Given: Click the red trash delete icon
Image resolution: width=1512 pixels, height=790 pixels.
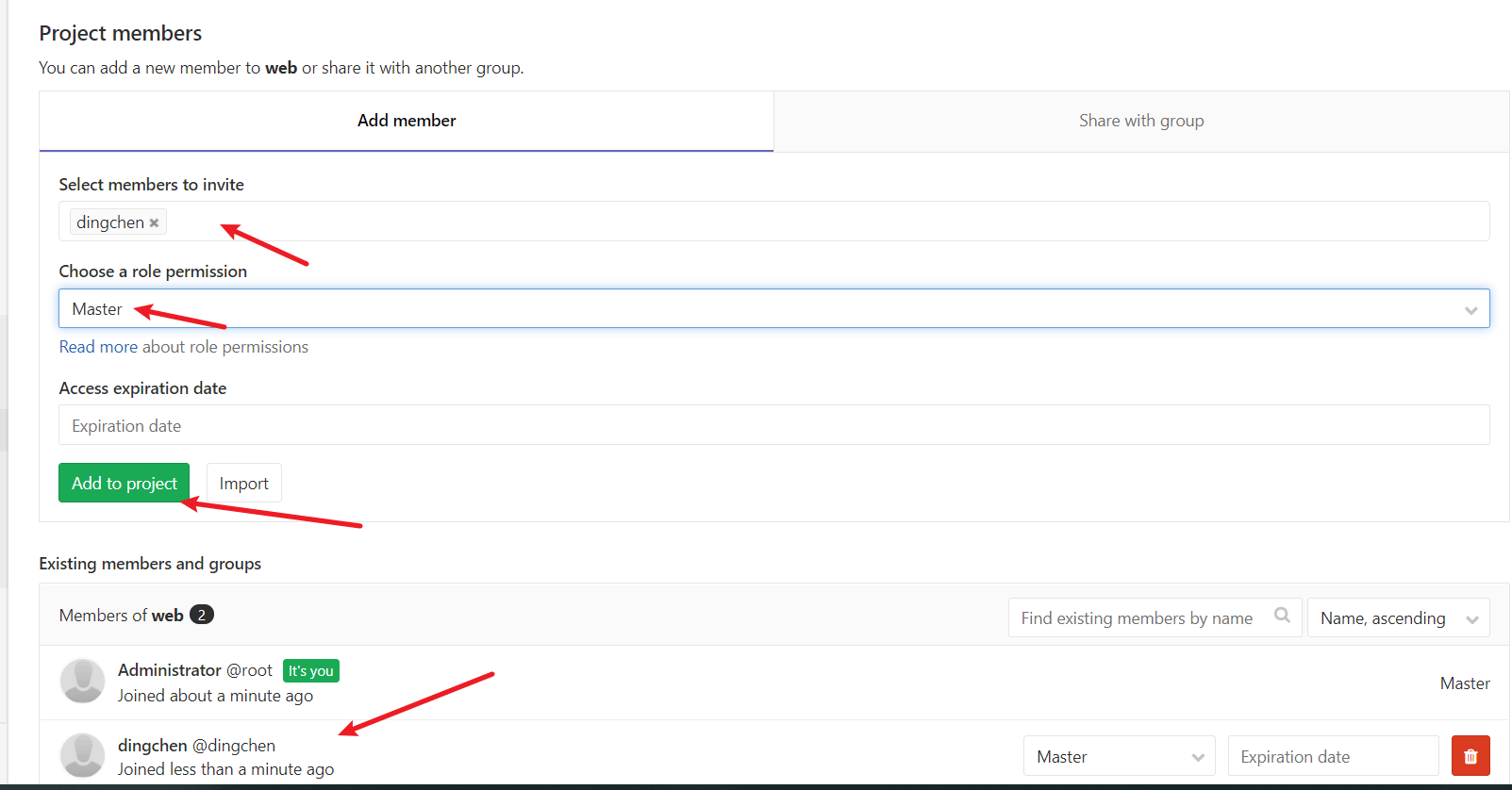Looking at the screenshot, I should coord(1470,756).
